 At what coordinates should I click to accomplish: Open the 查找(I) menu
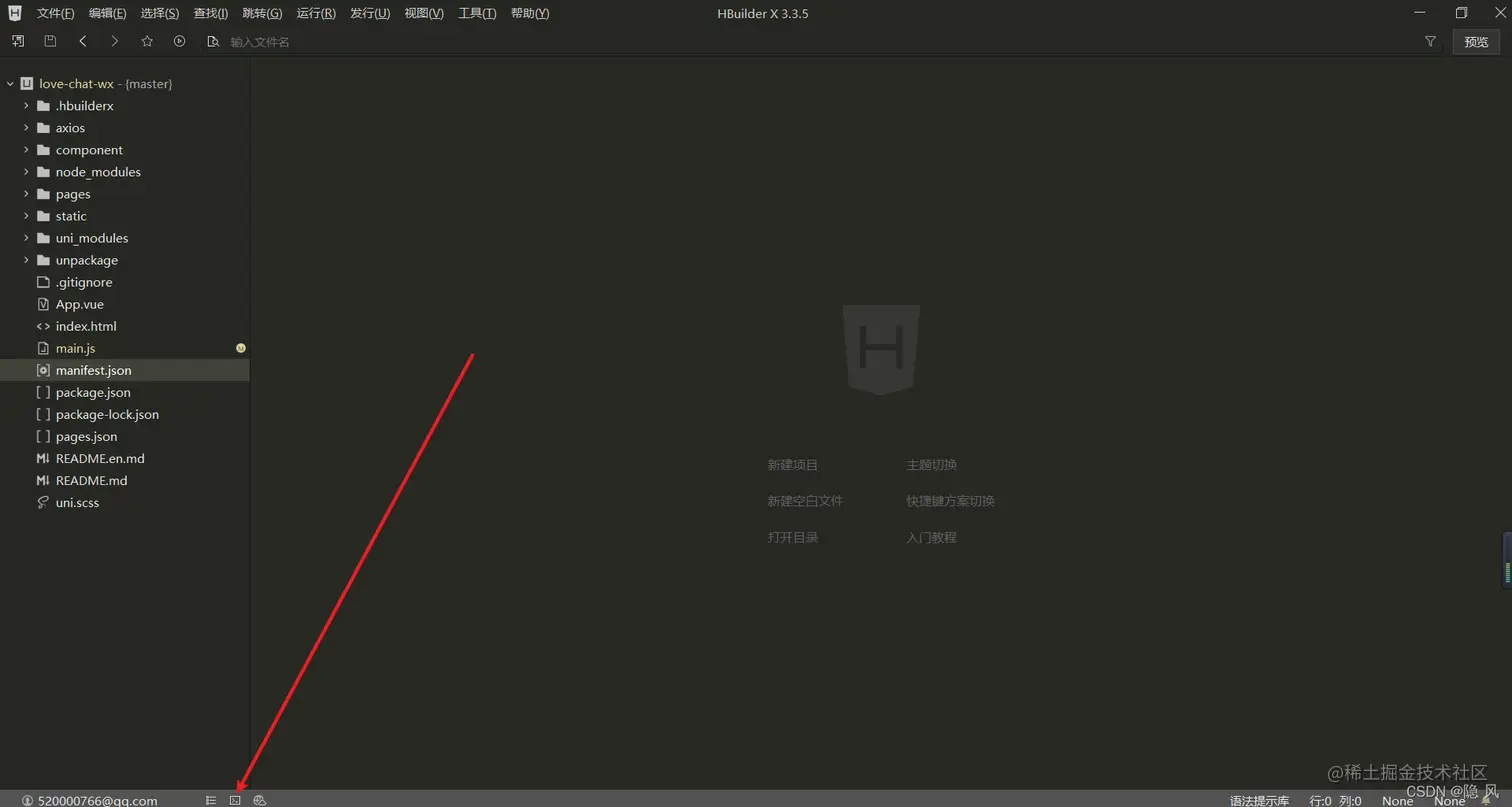click(x=211, y=13)
